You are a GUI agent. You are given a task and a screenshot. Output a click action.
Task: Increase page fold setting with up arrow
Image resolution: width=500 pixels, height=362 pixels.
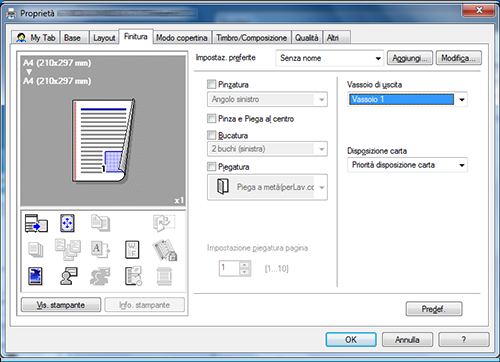[245, 265]
